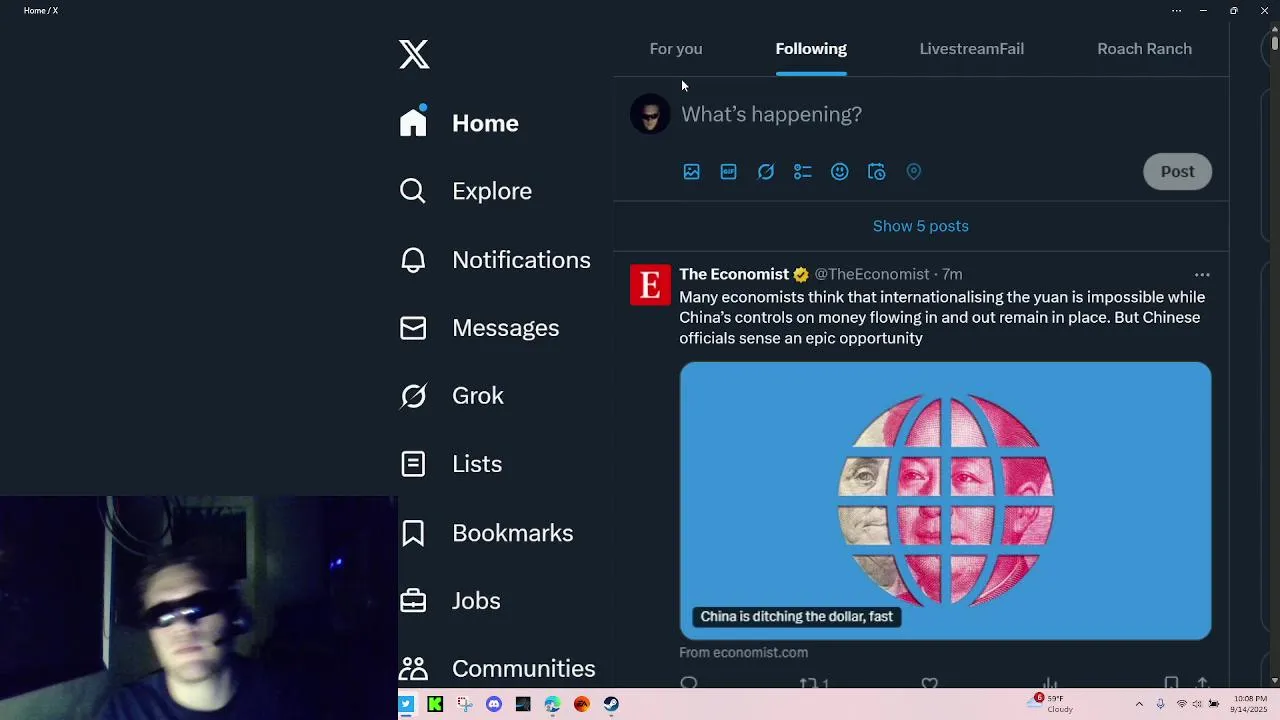This screenshot has height=720, width=1280.
Task: Open Bookmarks from the sidebar
Action: tap(486, 533)
